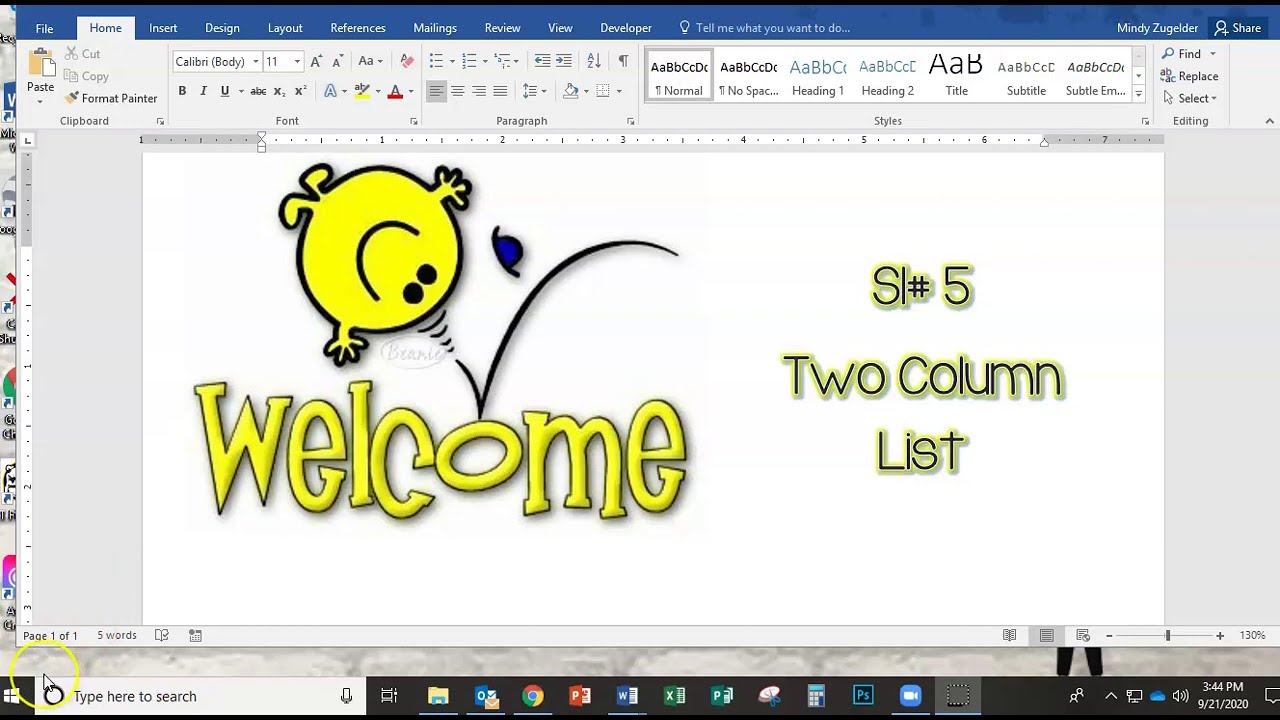
Task: Open the Change Case dropdown
Action: [370, 61]
